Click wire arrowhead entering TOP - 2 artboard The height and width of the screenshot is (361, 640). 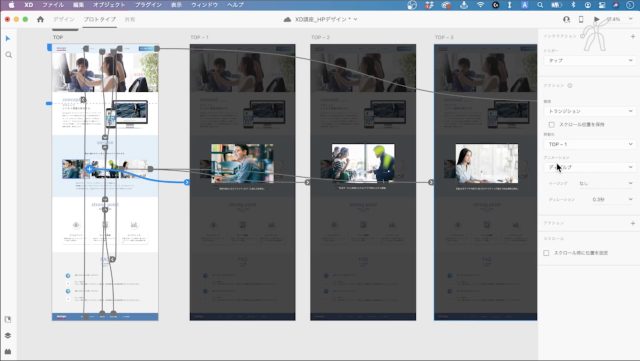pos(307,182)
